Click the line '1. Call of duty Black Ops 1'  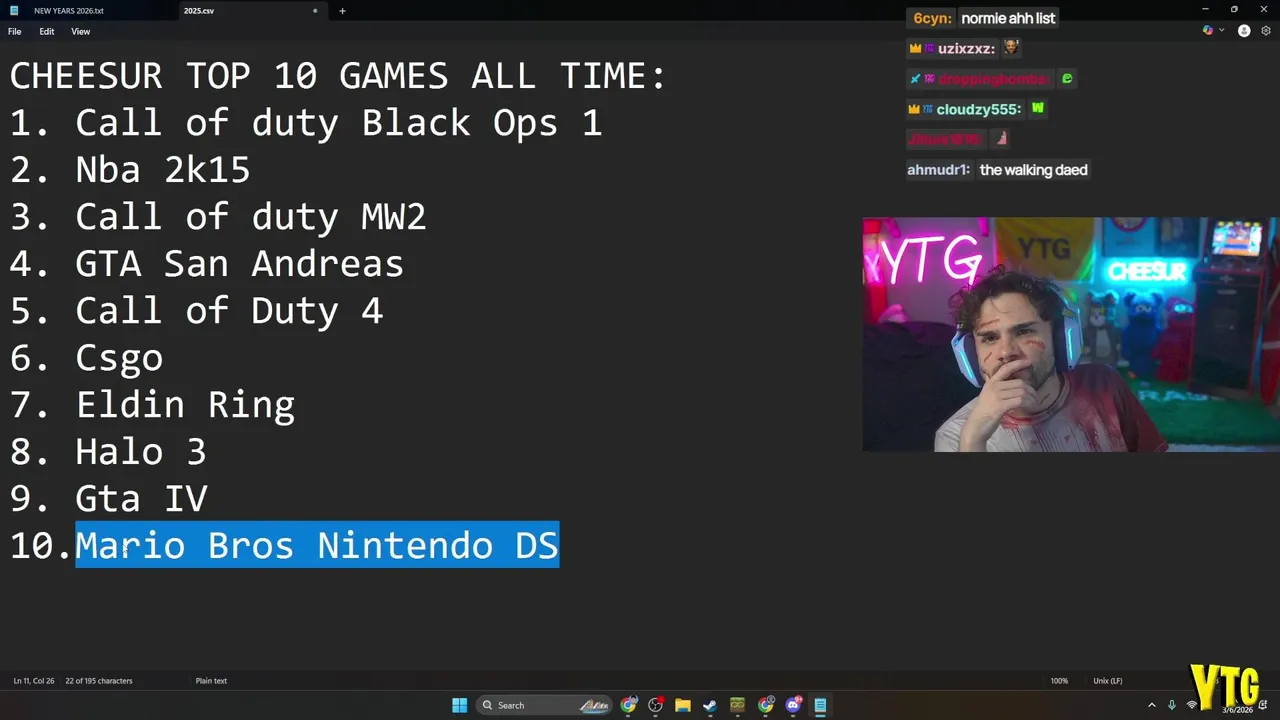coord(306,123)
